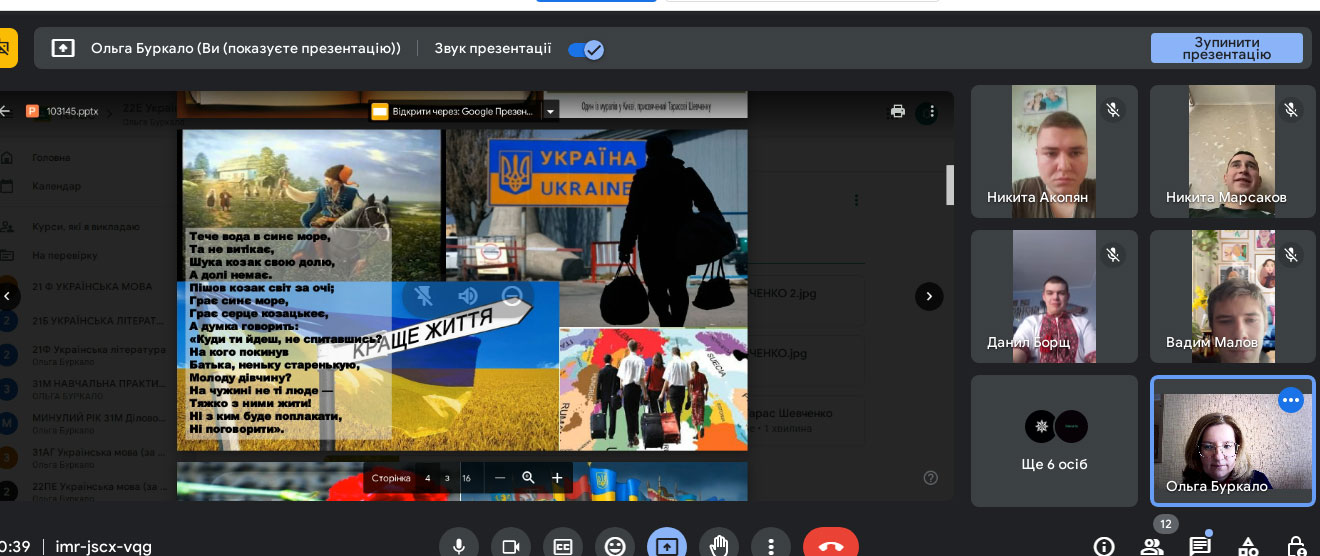Go to next file with right arrow
Screen dimensions: 1320x556
[x=929, y=296]
